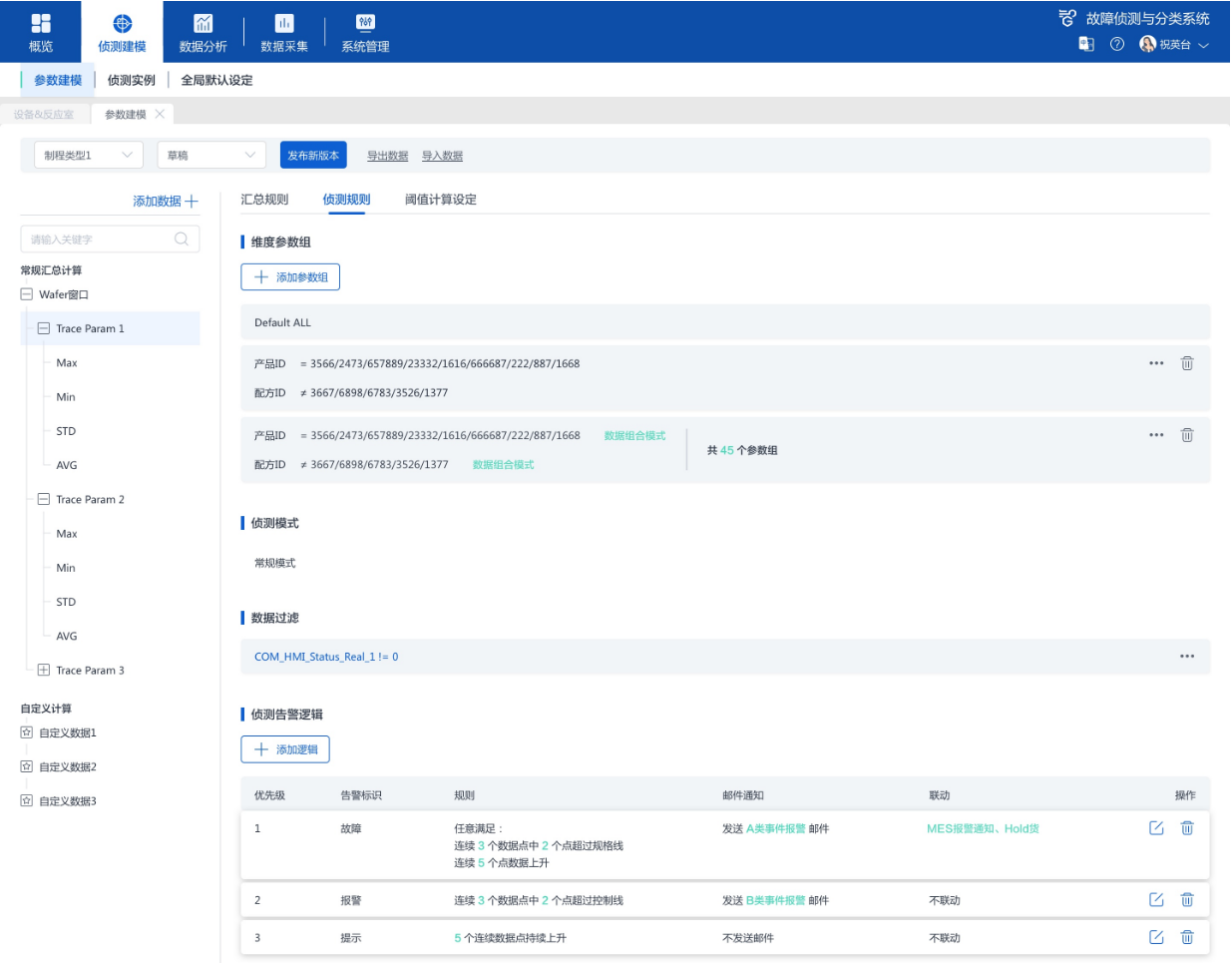Click the keyword search input field
This screenshot has width=1232, height=963.
click(x=100, y=240)
